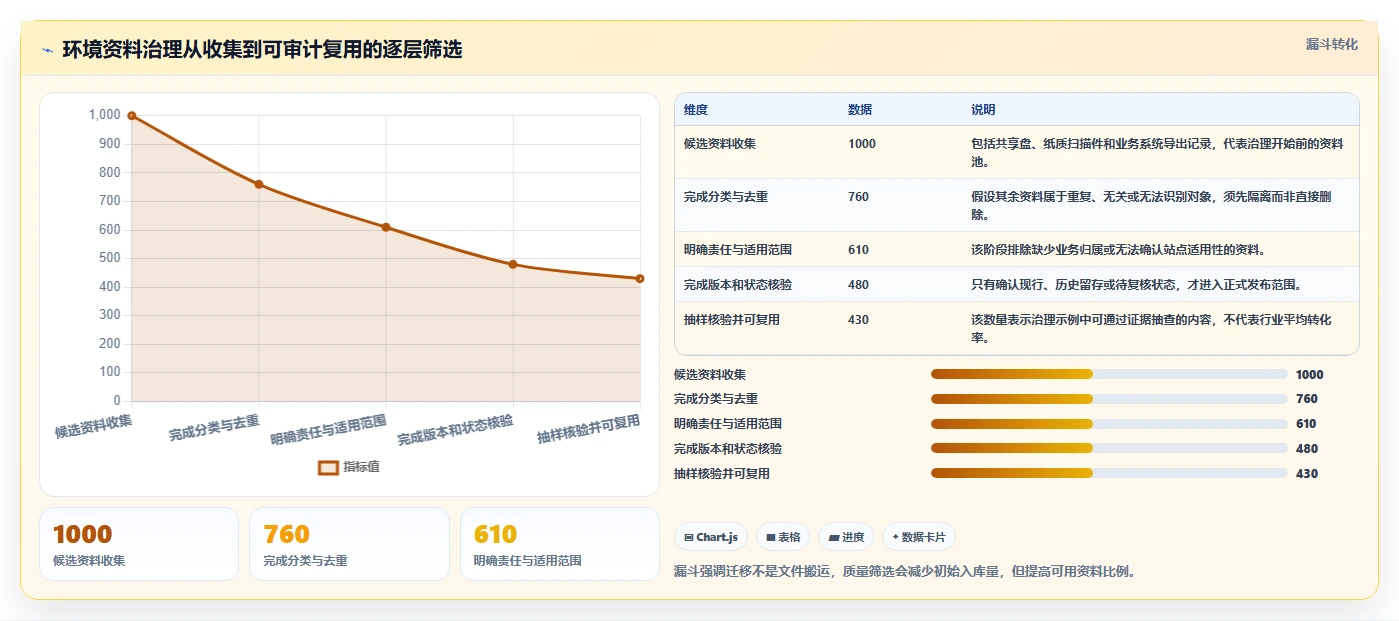Click chart point for 抽样核验并可复用
This screenshot has width=1399, height=621.
point(640,278)
